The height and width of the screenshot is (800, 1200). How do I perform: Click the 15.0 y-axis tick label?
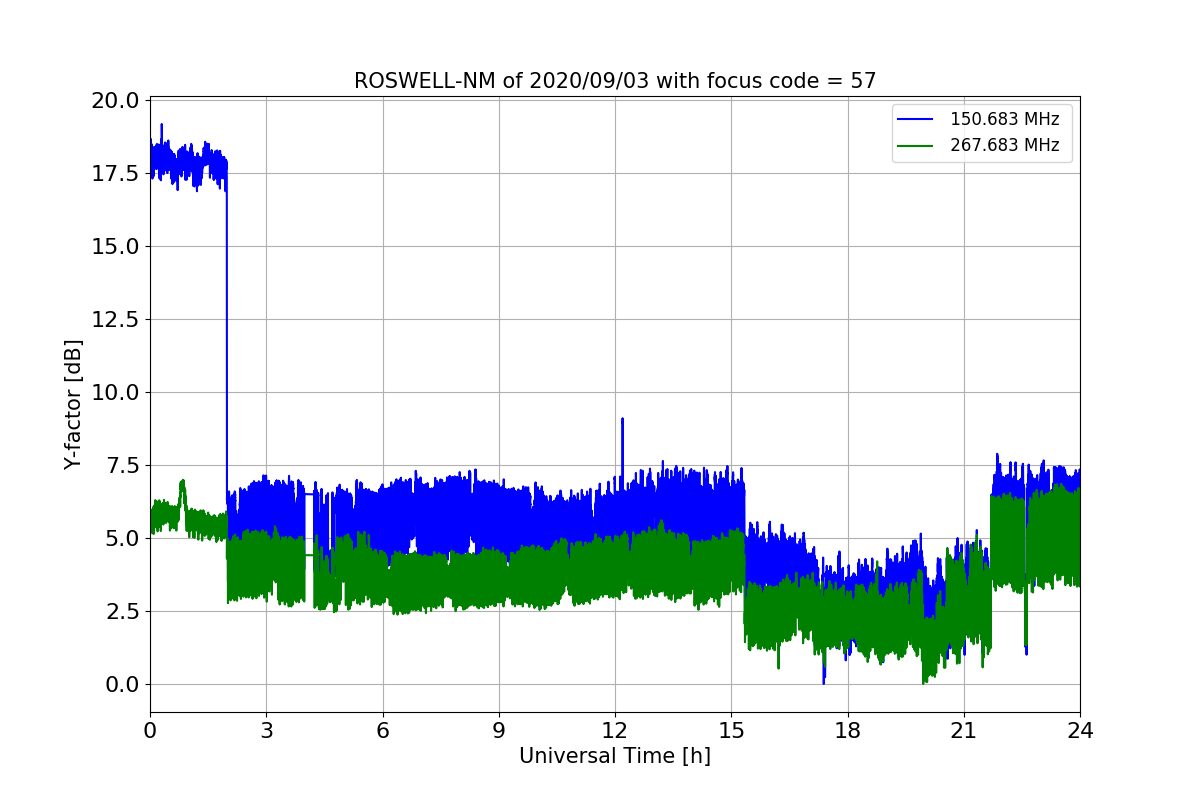pos(116,247)
